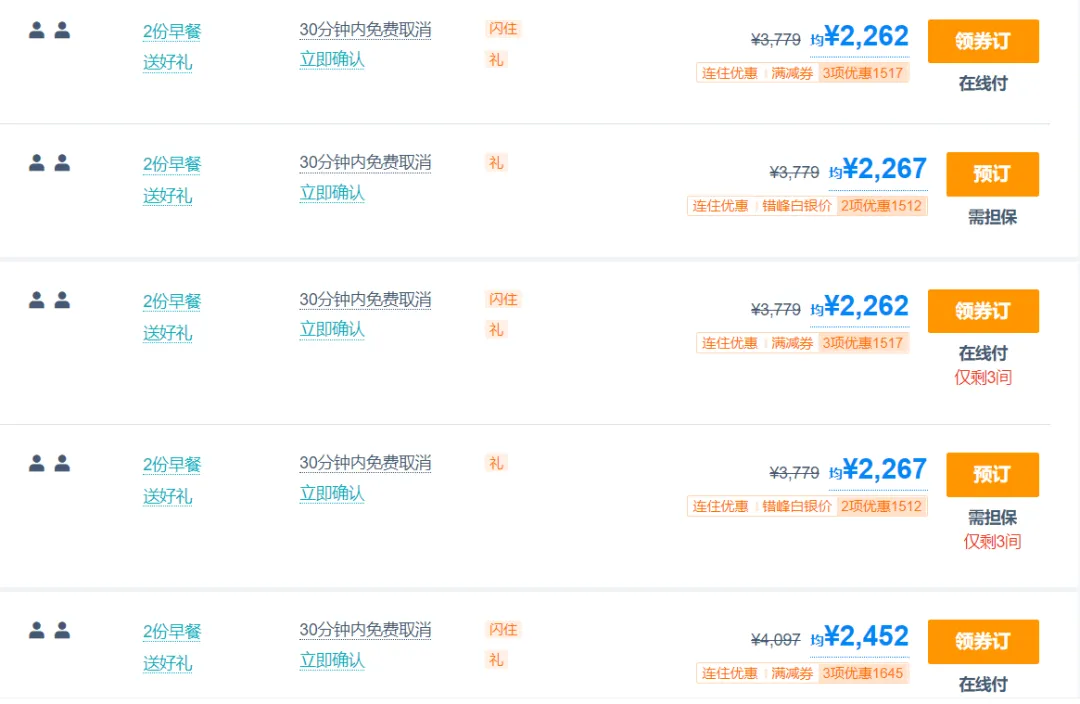Viewport: 1080px width, 704px height.
Task: Click 错峰白银价 tag in fourth row
Action: 797,506
